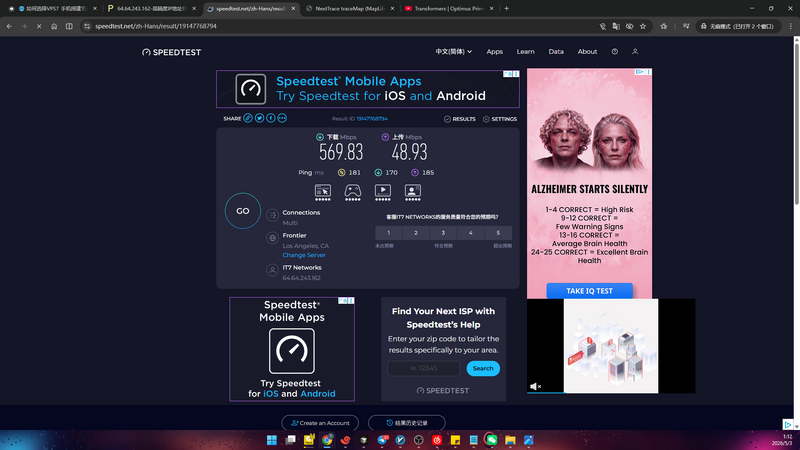Click the Speedtest Mobile Apps banner ad
This screenshot has width=800, height=450.
click(x=368, y=89)
